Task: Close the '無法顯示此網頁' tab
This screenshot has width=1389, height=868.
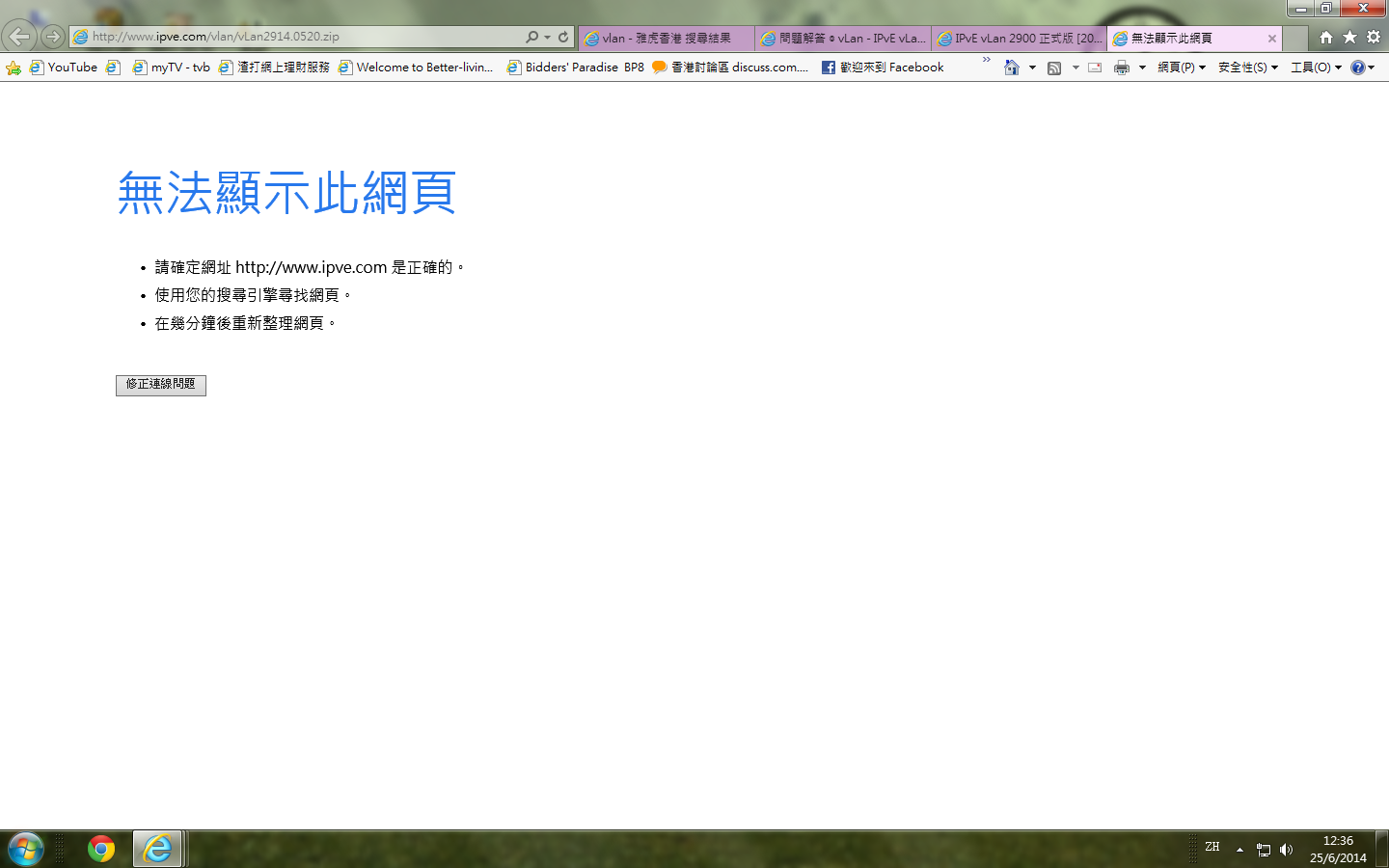Action: click(x=1272, y=39)
